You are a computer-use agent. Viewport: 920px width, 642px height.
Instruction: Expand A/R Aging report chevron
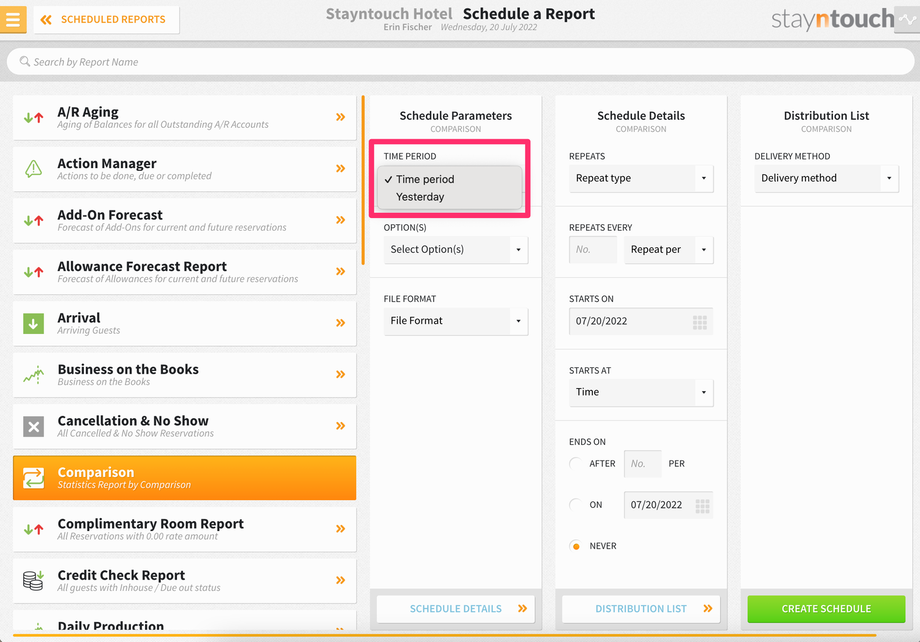pyautogui.click(x=340, y=117)
